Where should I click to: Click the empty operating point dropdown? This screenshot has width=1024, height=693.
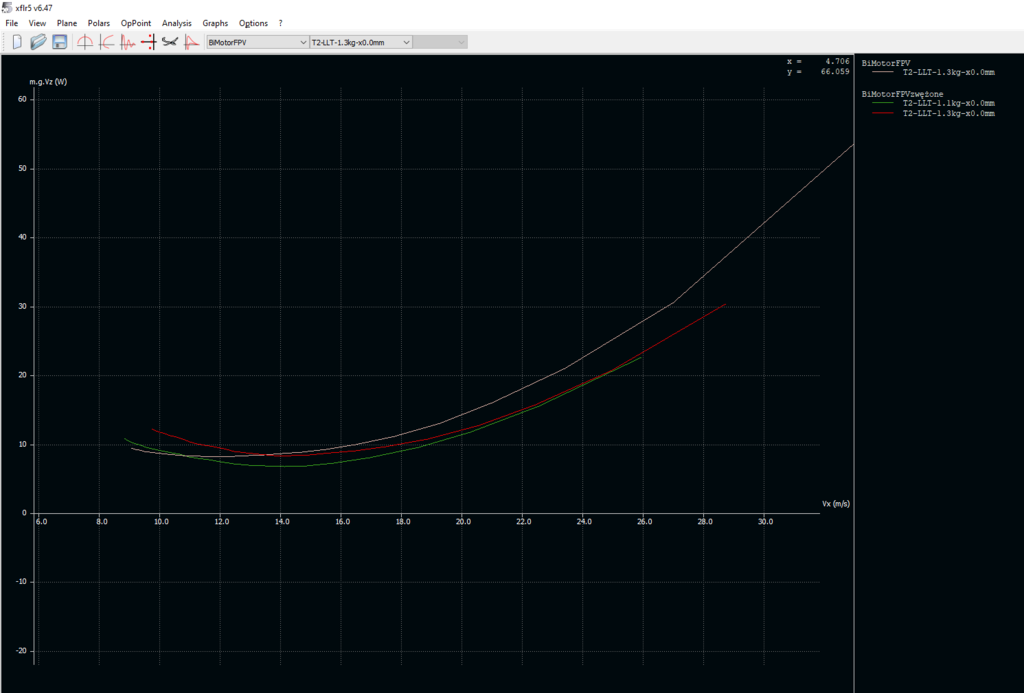pyautogui.click(x=441, y=42)
